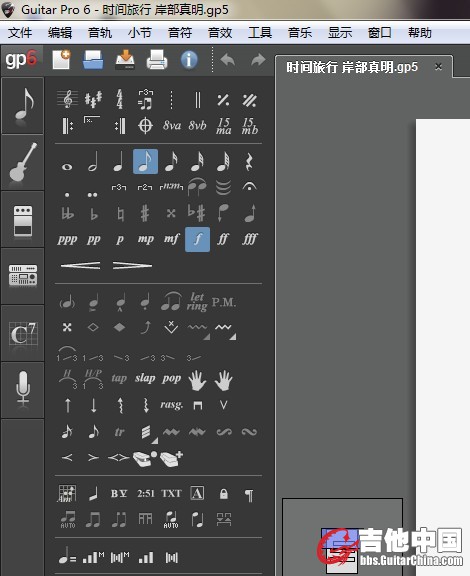Select half note duration
Viewport: 470px width, 576px height.
pos(93,162)
